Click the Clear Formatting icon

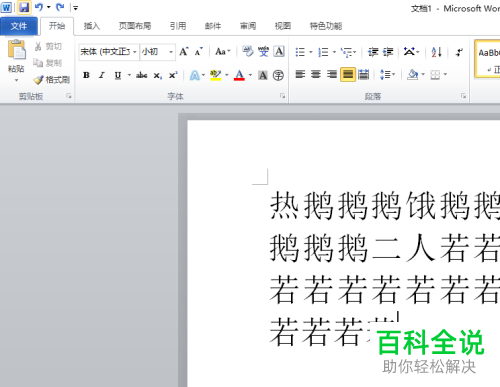[x=248, y=52]
